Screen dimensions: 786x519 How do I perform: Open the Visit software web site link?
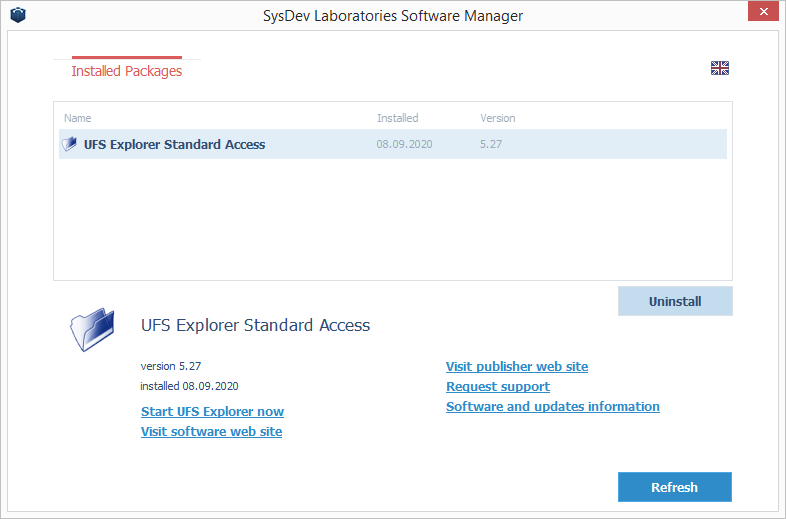[x=212, y=432]
